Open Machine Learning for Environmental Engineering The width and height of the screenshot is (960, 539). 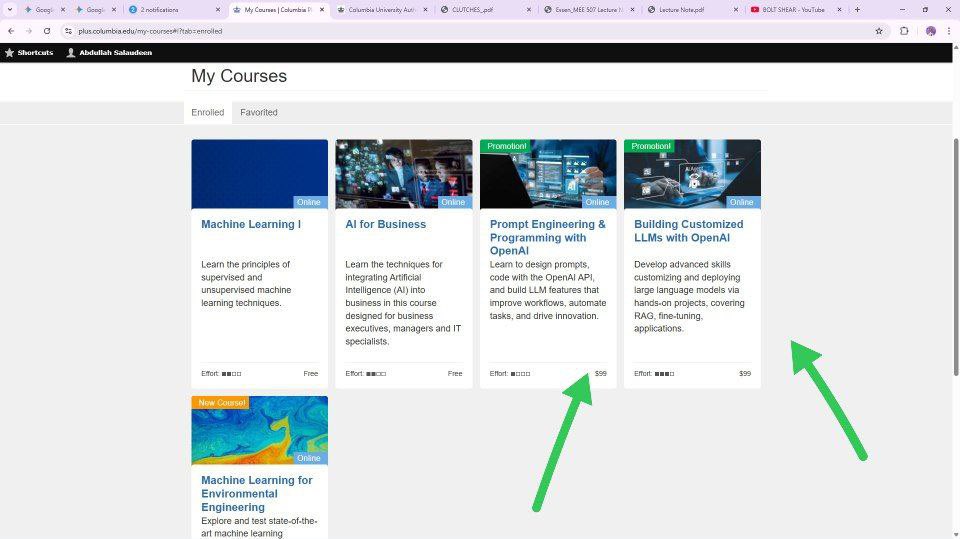[257, 494]
